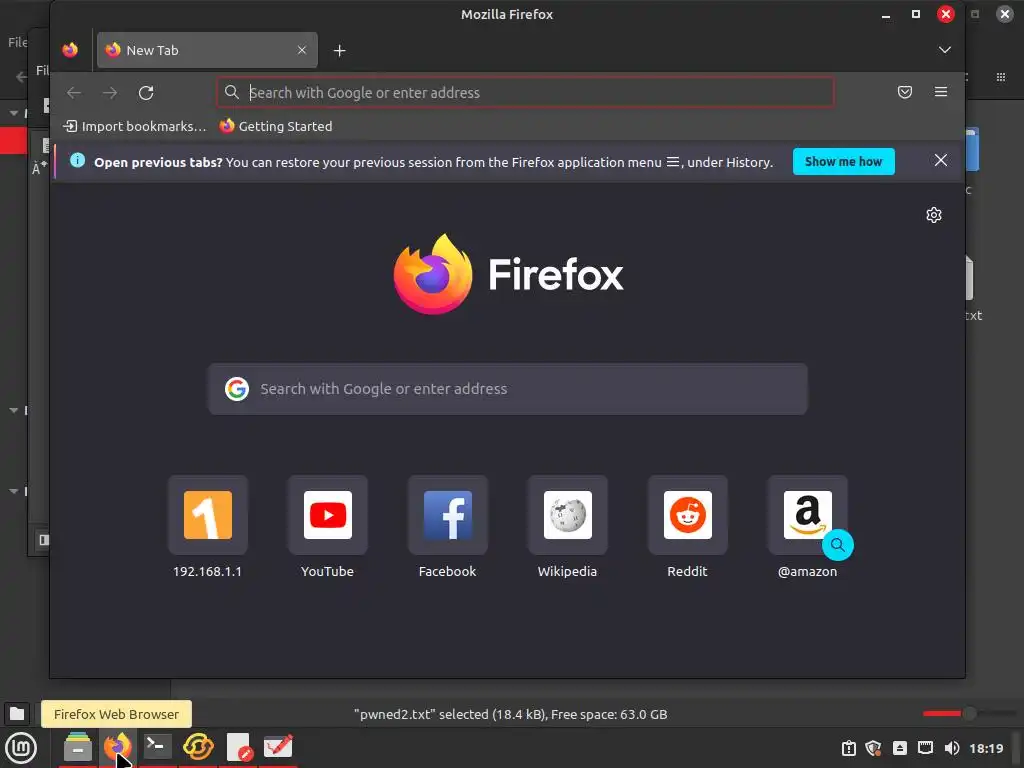Reload the current page
Image resolution: width=1024 pixels, height=768 pixels.
pyautogui.click(x=146, y=93)
